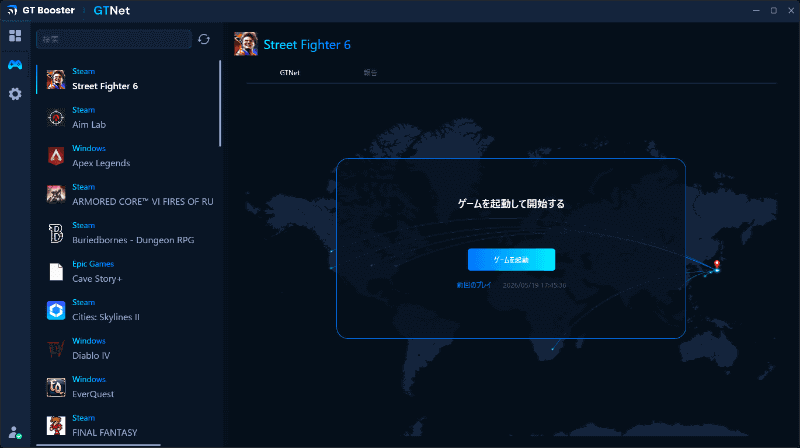
Task: Refresh the game list
Action: 204,39
